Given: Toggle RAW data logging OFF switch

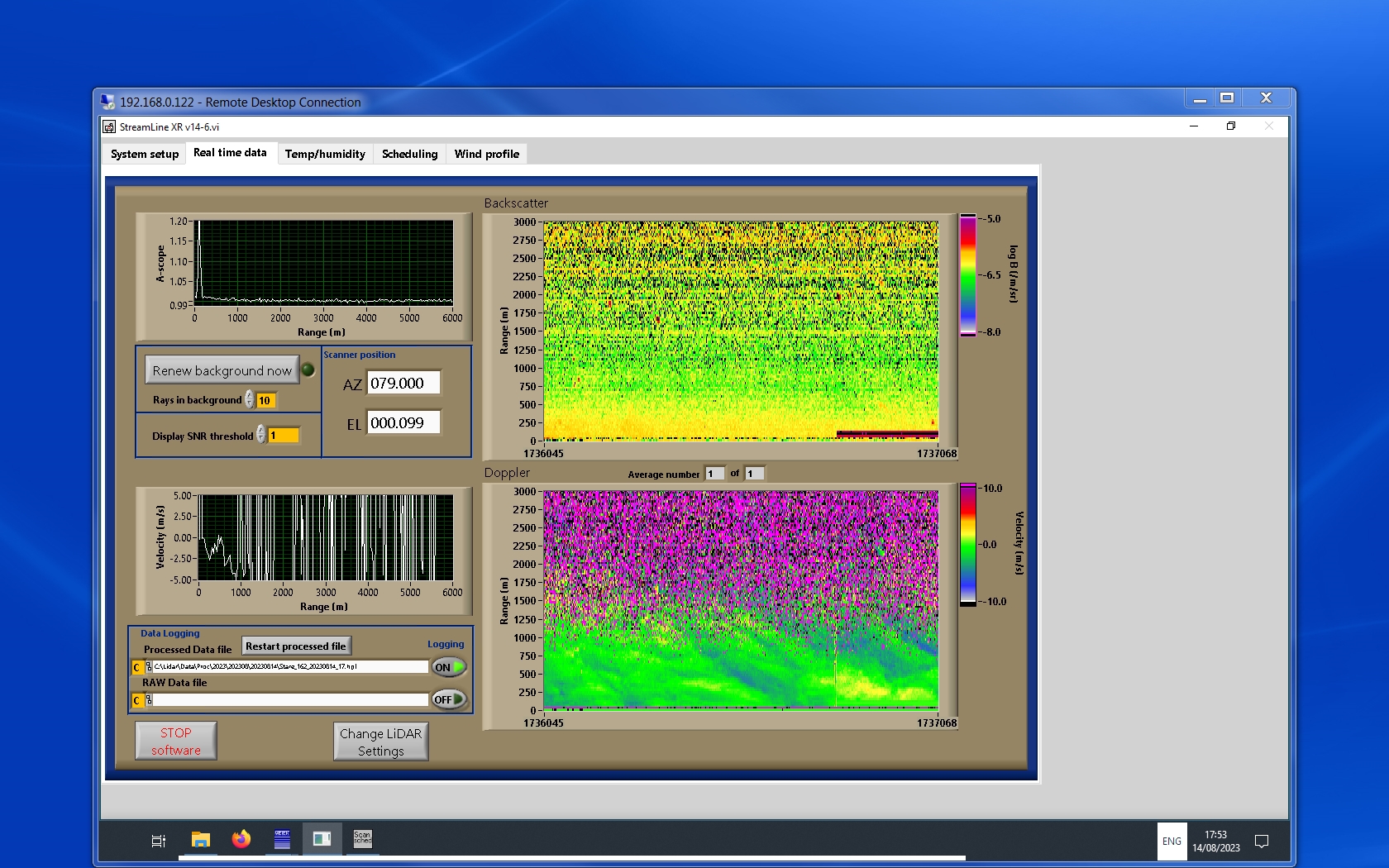Looking at the screenshot, I should (x=449, y=699).
